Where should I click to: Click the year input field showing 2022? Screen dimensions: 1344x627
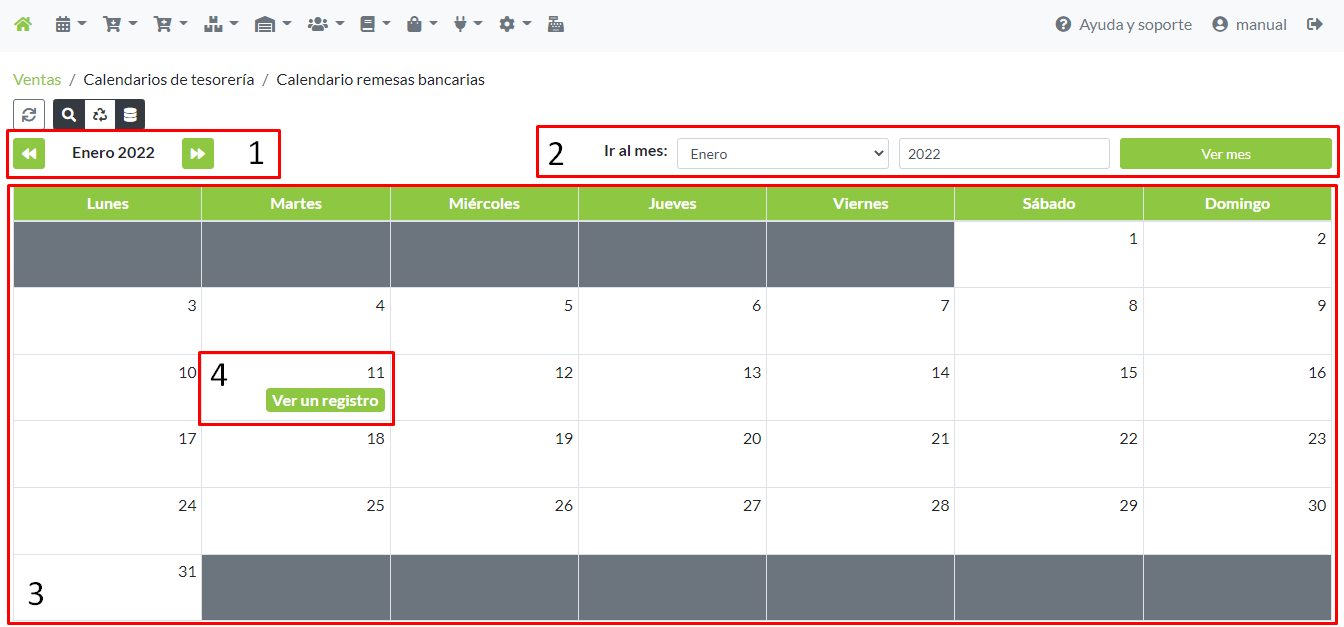click(x=1003, y=154)
